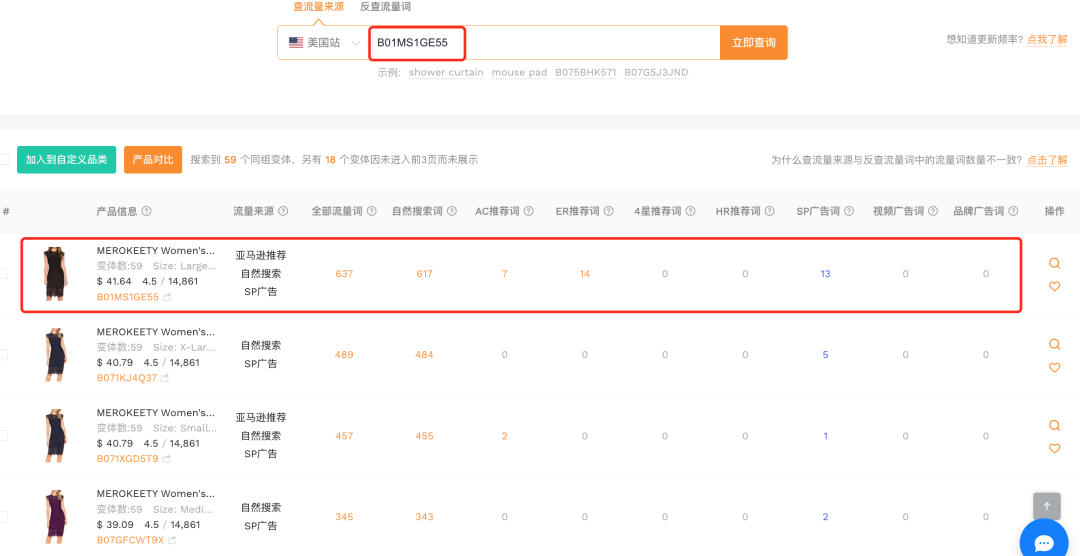Click the scroll-to-top arrow button

click(x=1046, y=506)
